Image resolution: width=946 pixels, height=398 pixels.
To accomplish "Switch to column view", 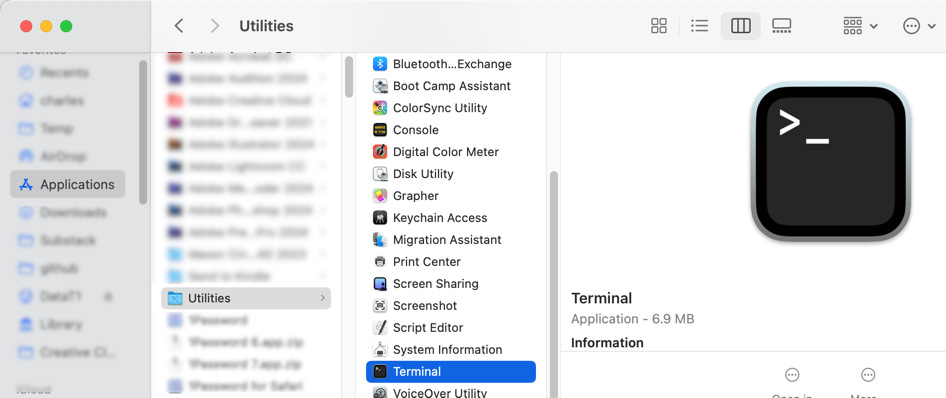I will pyautogui.click(x=740, y=26).
